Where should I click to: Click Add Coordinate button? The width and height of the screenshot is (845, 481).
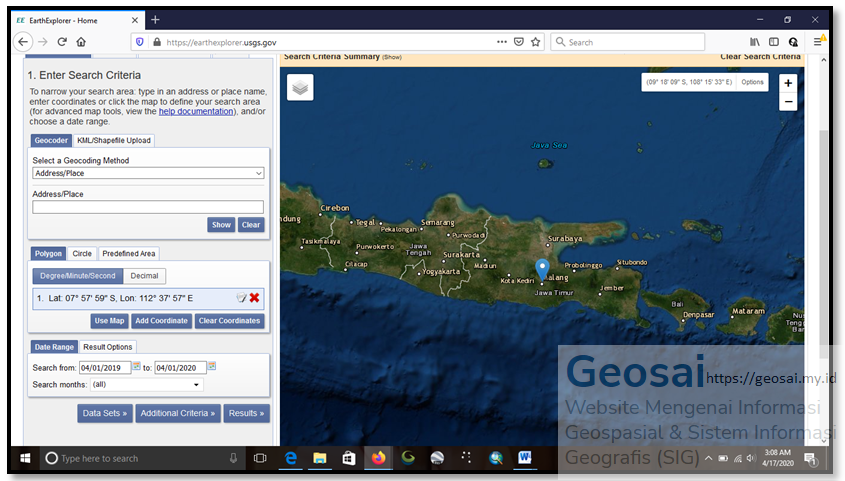tap(161, 320)
